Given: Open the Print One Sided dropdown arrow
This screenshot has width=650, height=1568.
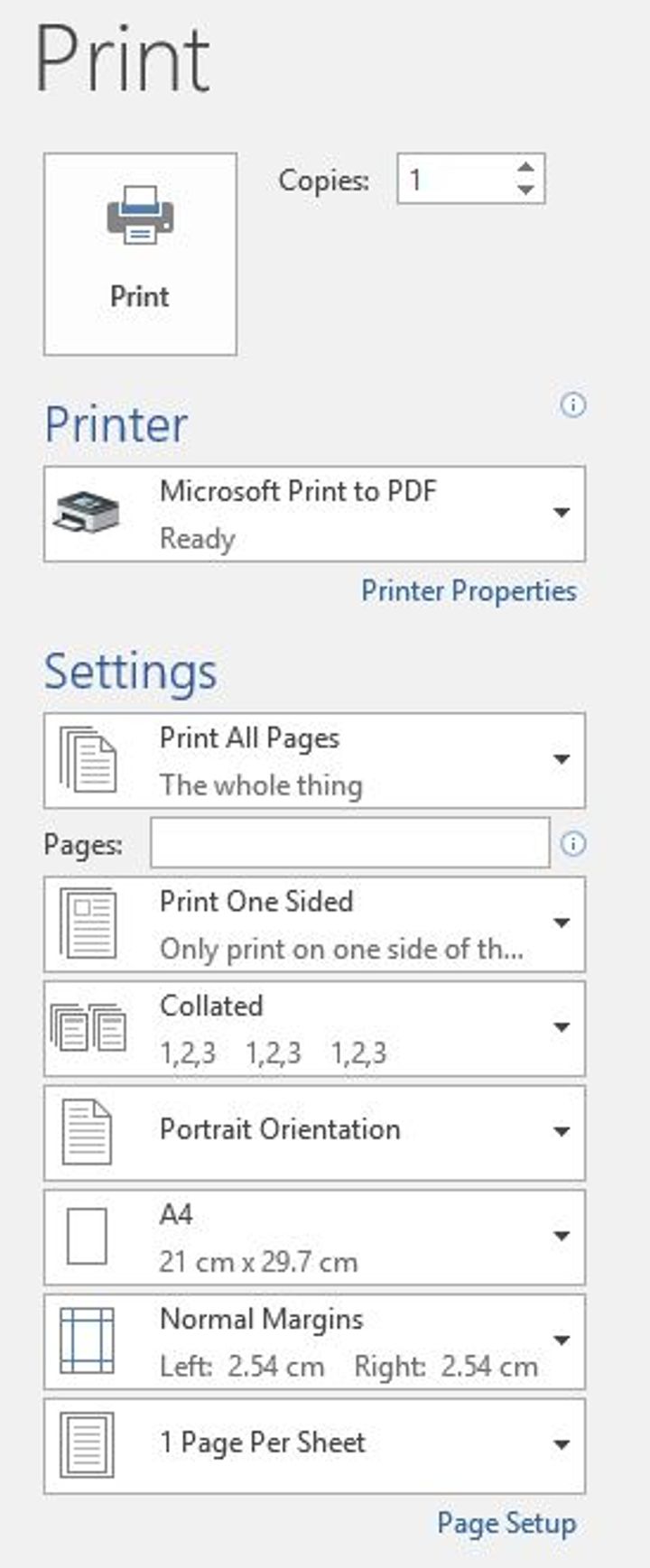Looking at the screenshot, I should pyautogui.click(x=562, y=923).
